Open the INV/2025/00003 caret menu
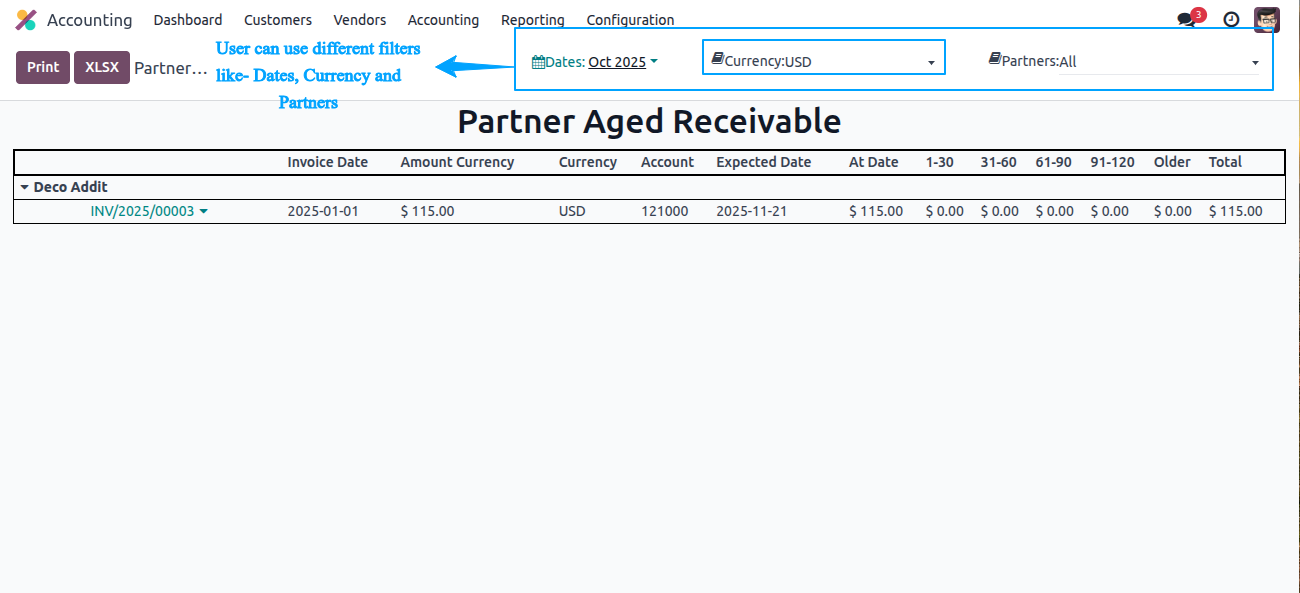This screenshot has height=593, width=1300. tap(204, 212)
